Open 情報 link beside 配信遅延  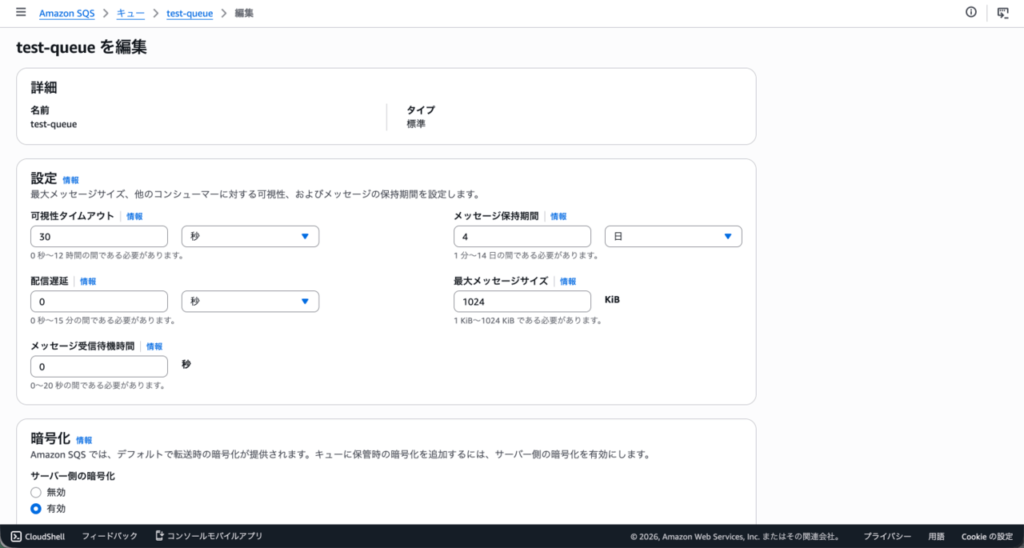(88, 282)
